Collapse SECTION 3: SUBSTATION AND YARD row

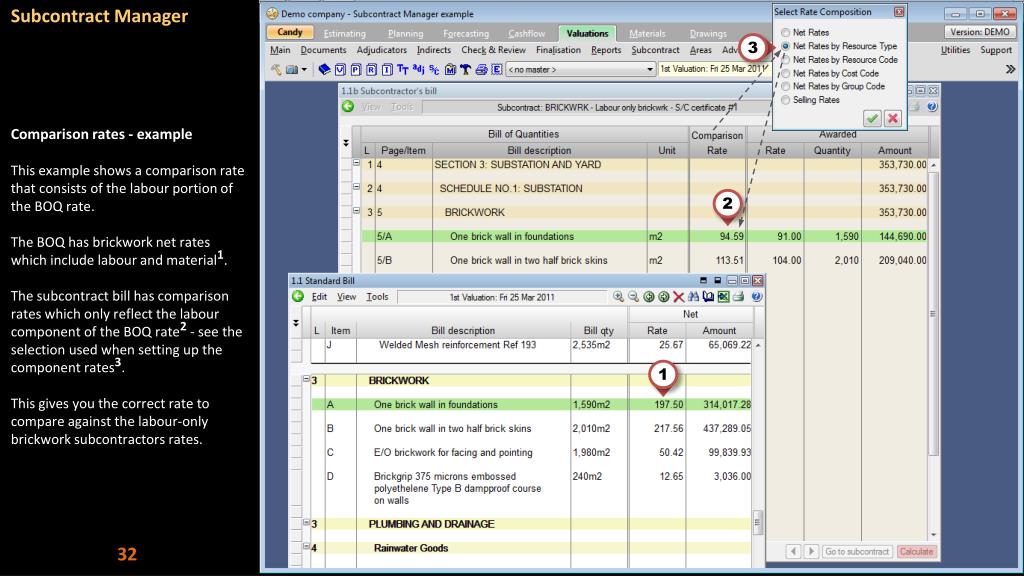tap(357, 163)
